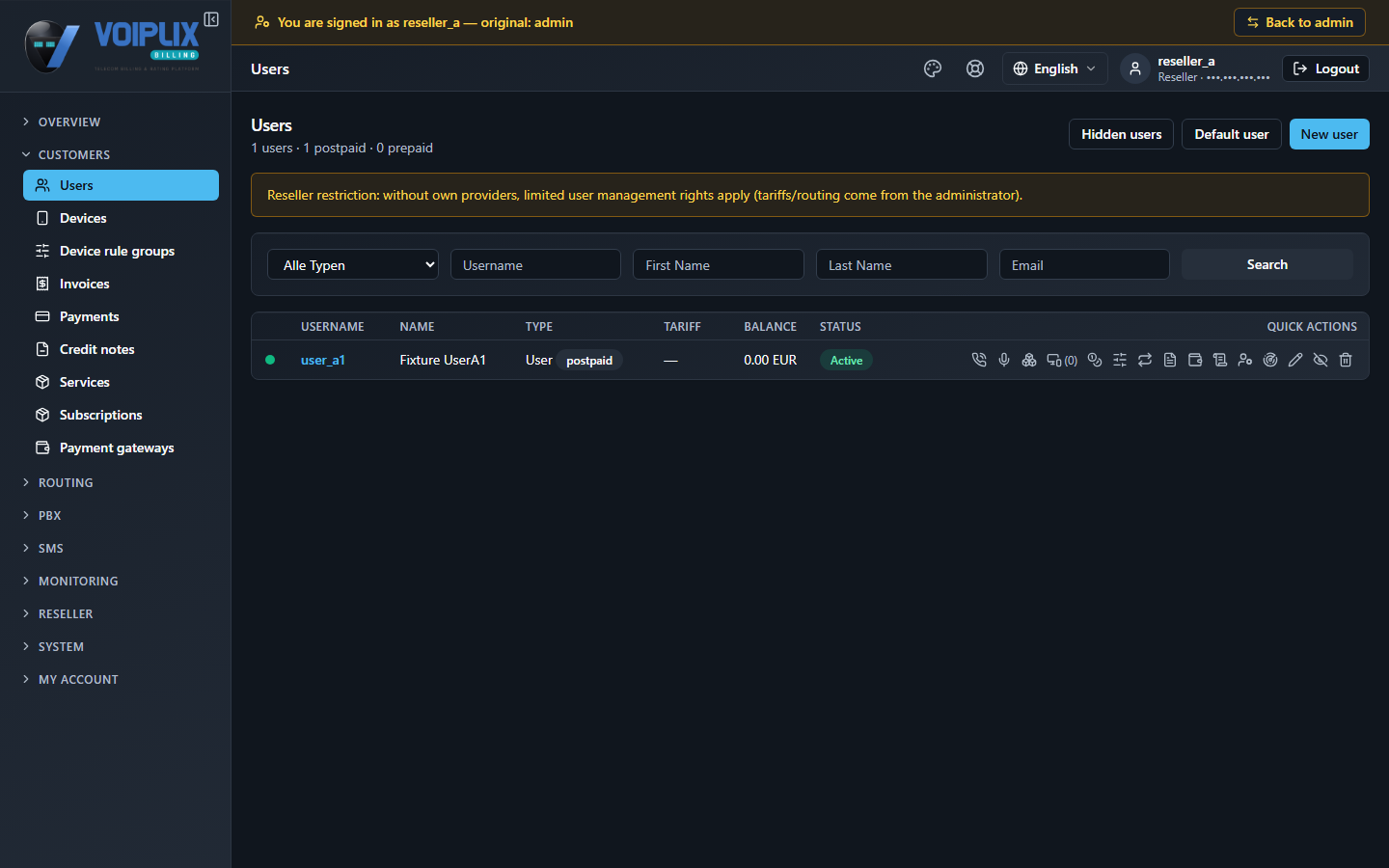Open Device rule groups page

[x=121, y=251]
